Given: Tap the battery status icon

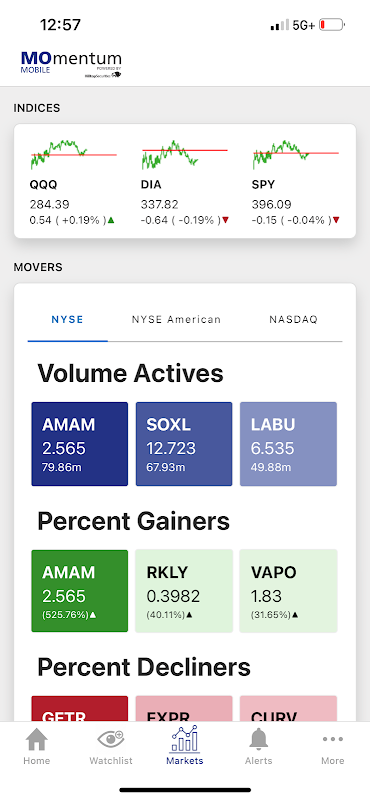Looking at the screenshot, I should (x=332, y=25).
